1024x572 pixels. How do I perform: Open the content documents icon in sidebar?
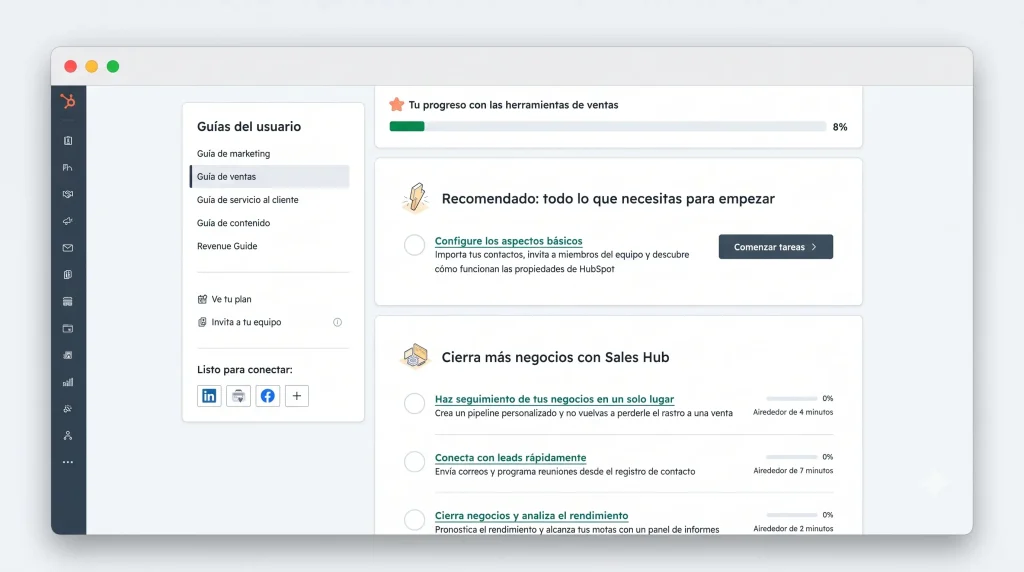(68, 274)
